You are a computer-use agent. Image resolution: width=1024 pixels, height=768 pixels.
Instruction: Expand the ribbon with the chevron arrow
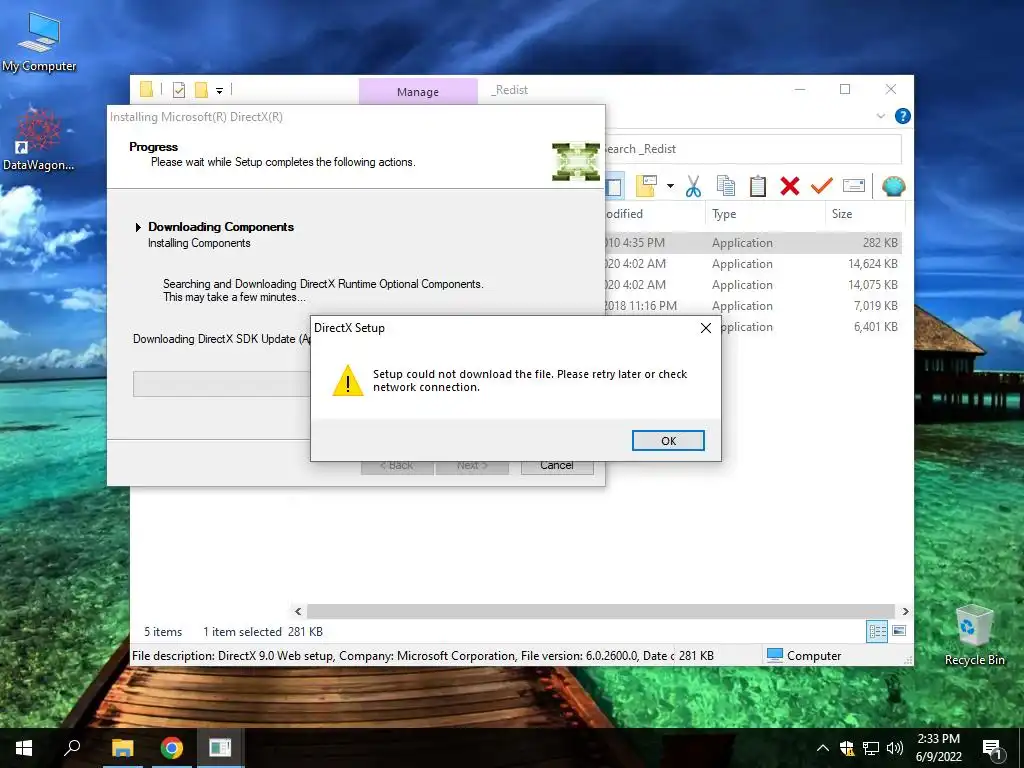pyautogui.click(x=880, y=116)
